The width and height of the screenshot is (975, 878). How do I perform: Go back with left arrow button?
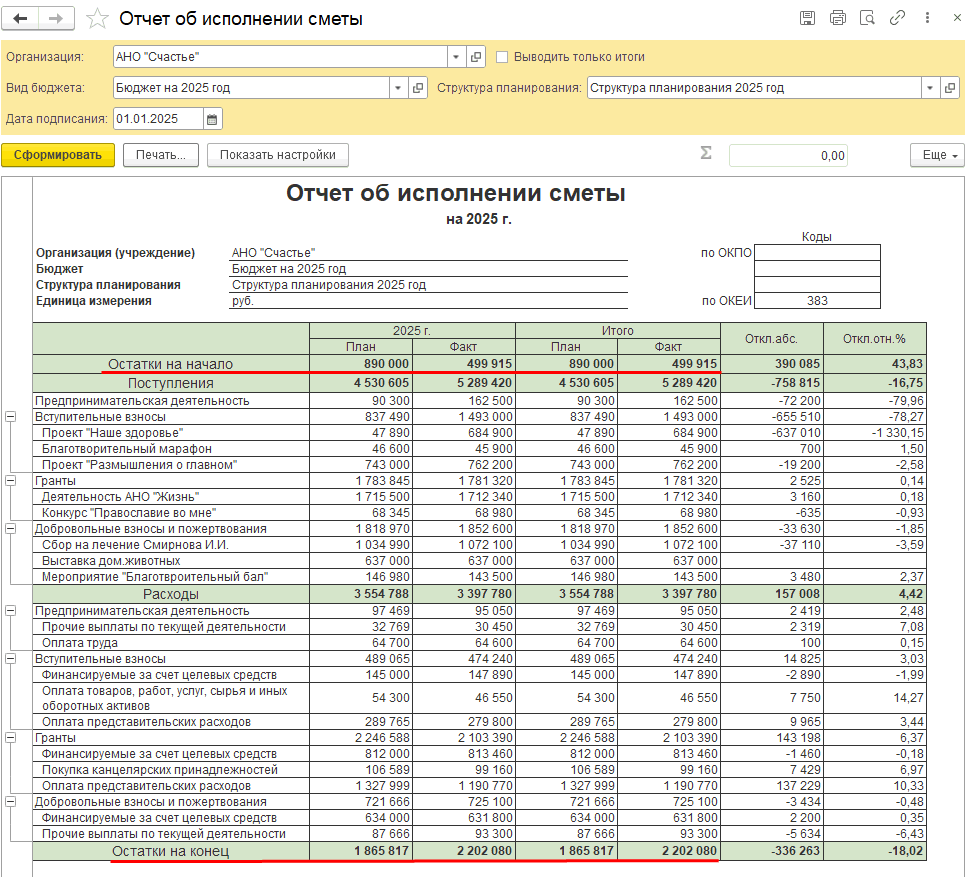coord(21,19)
